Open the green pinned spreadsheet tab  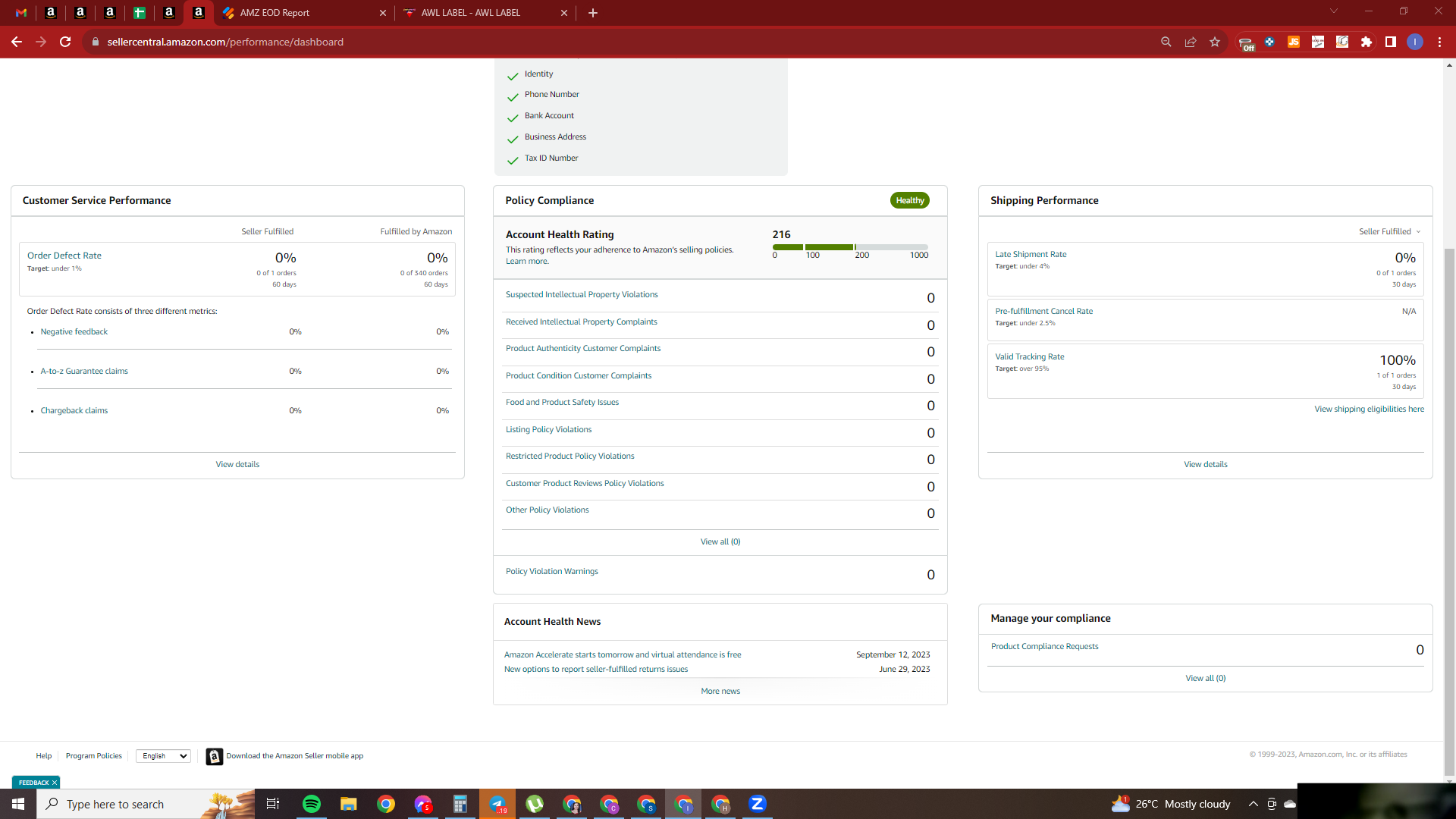(139, 13)
